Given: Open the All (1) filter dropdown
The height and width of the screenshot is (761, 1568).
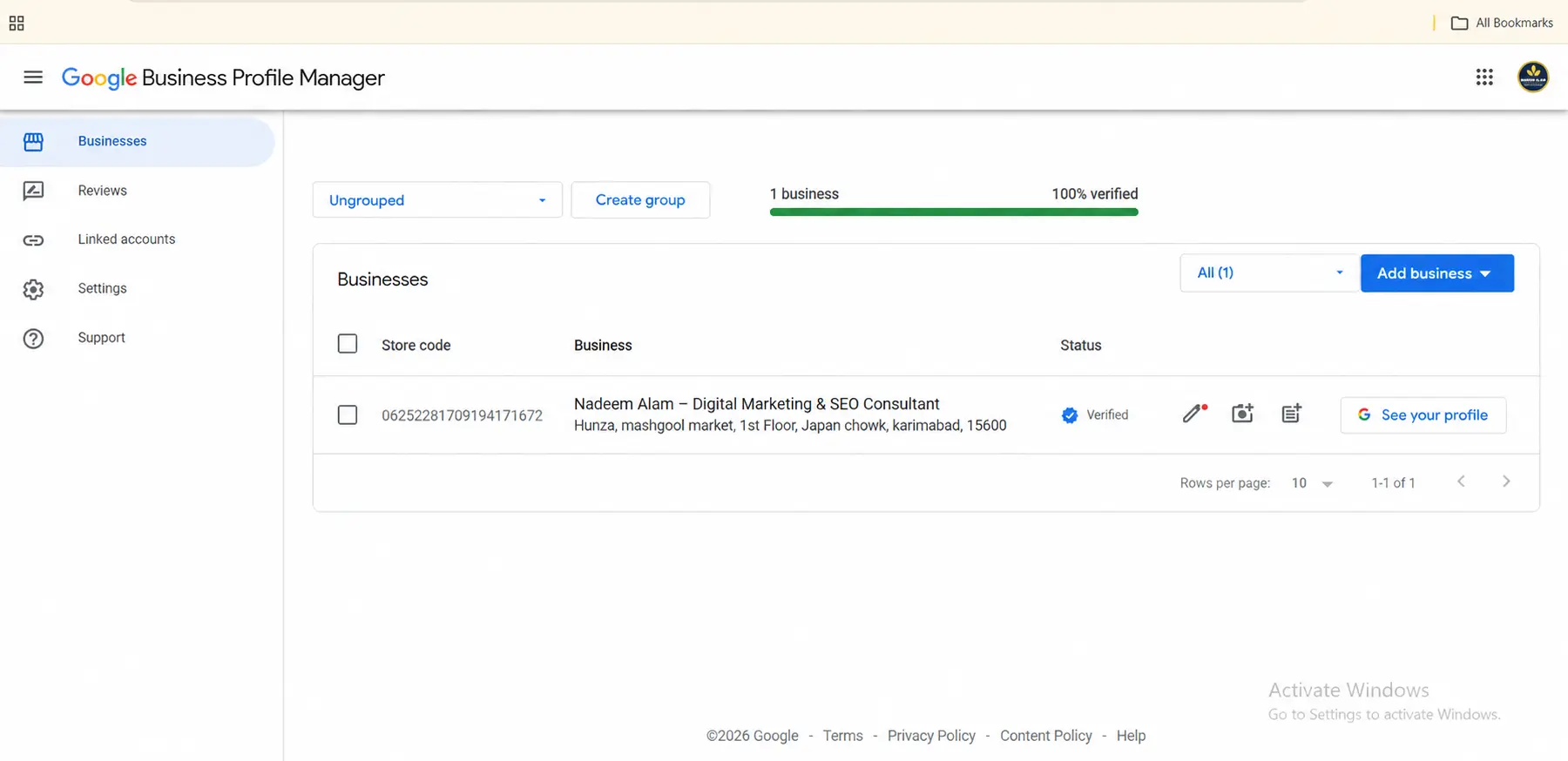Looking at the screenshot, I should pyautogui.click(x=1269, y=273).
